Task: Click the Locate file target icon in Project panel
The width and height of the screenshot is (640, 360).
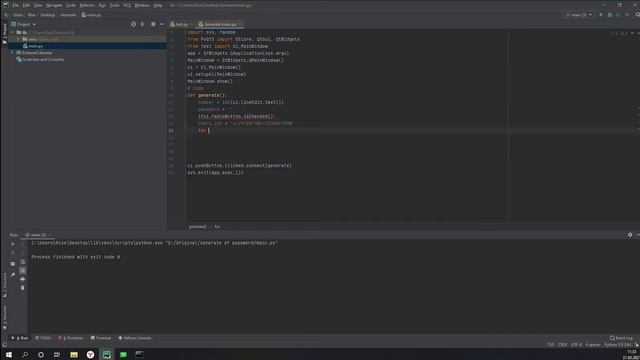Action: pos(133,24)
